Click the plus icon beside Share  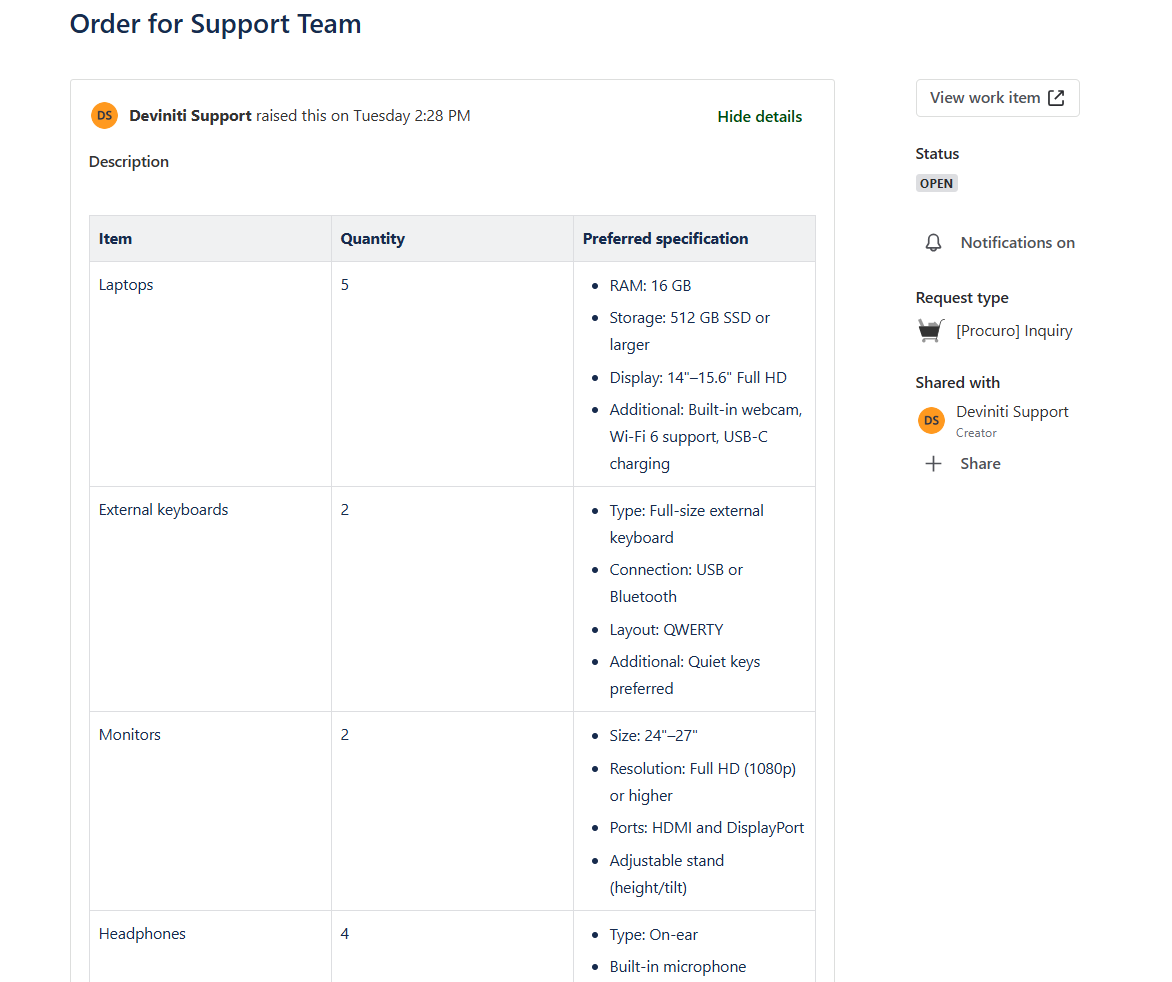pyautogui.click(x=933, y=464)
